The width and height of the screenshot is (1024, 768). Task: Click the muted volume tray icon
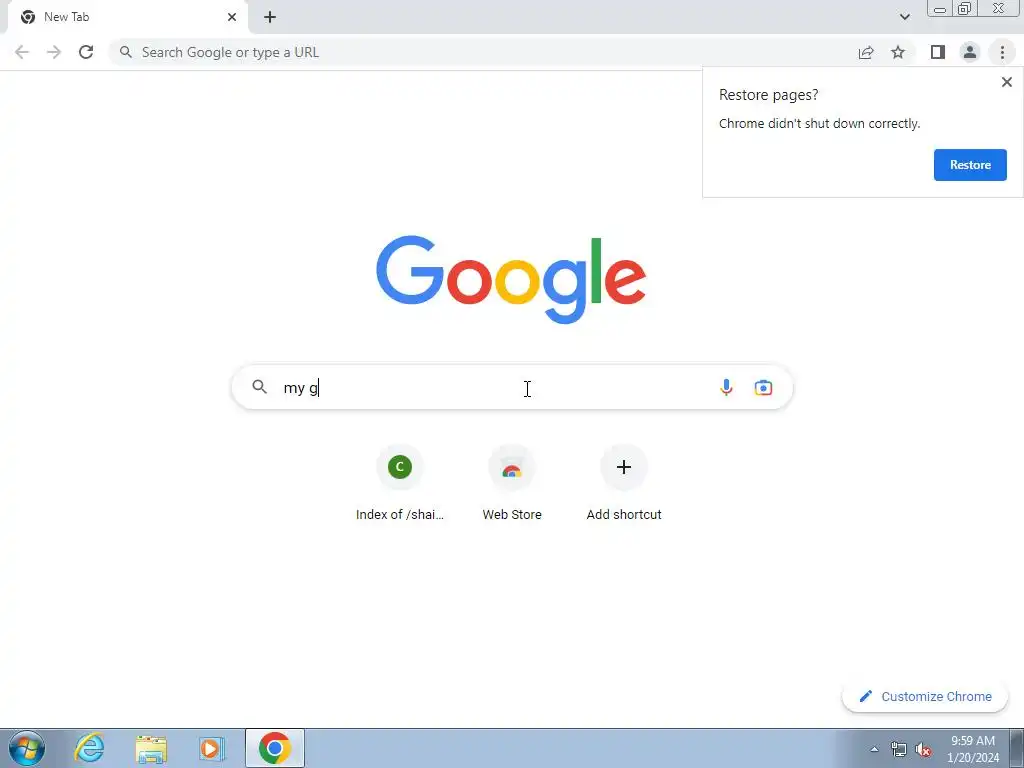click(x=923, y=749)
